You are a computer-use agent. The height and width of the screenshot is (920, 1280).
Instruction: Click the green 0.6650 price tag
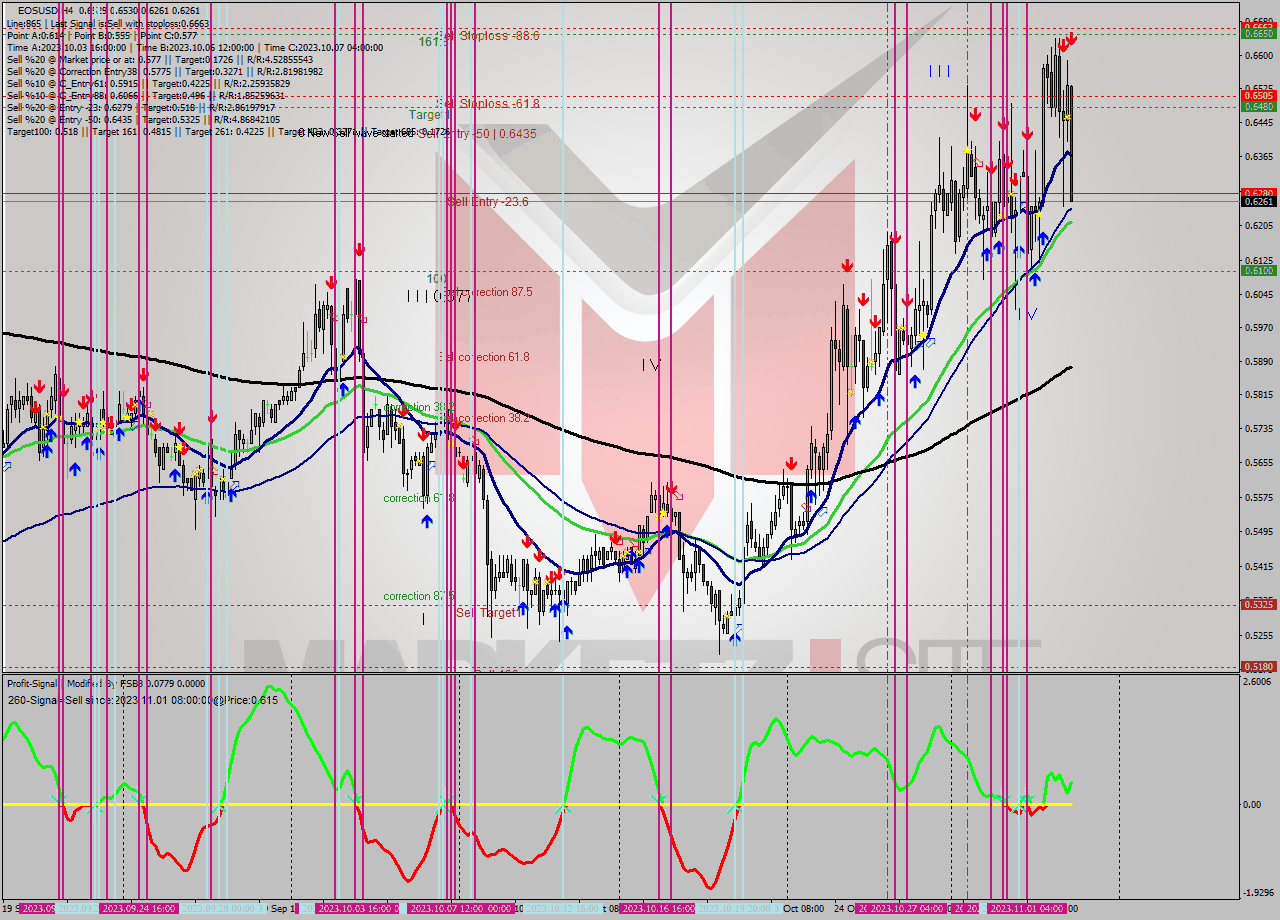[1257, 33]
